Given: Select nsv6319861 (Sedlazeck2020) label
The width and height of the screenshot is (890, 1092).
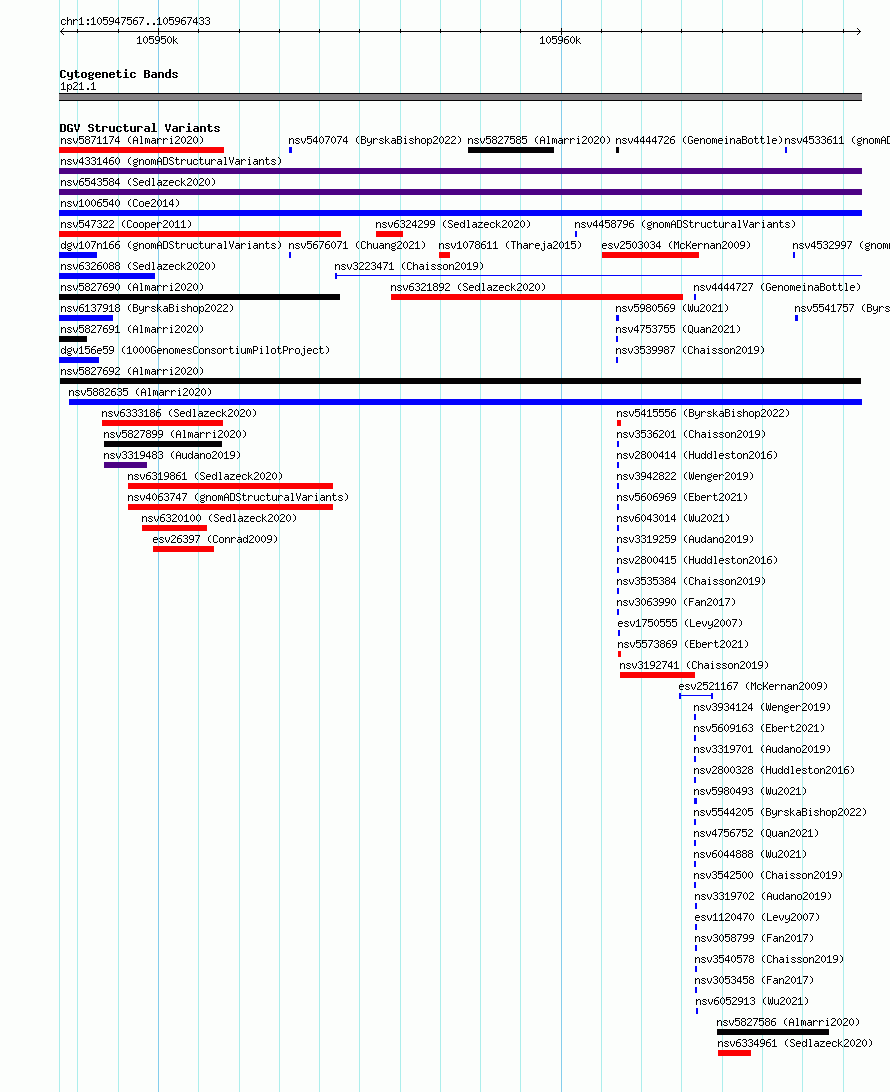Looking at the screenshot, I should tap(205, 476).
